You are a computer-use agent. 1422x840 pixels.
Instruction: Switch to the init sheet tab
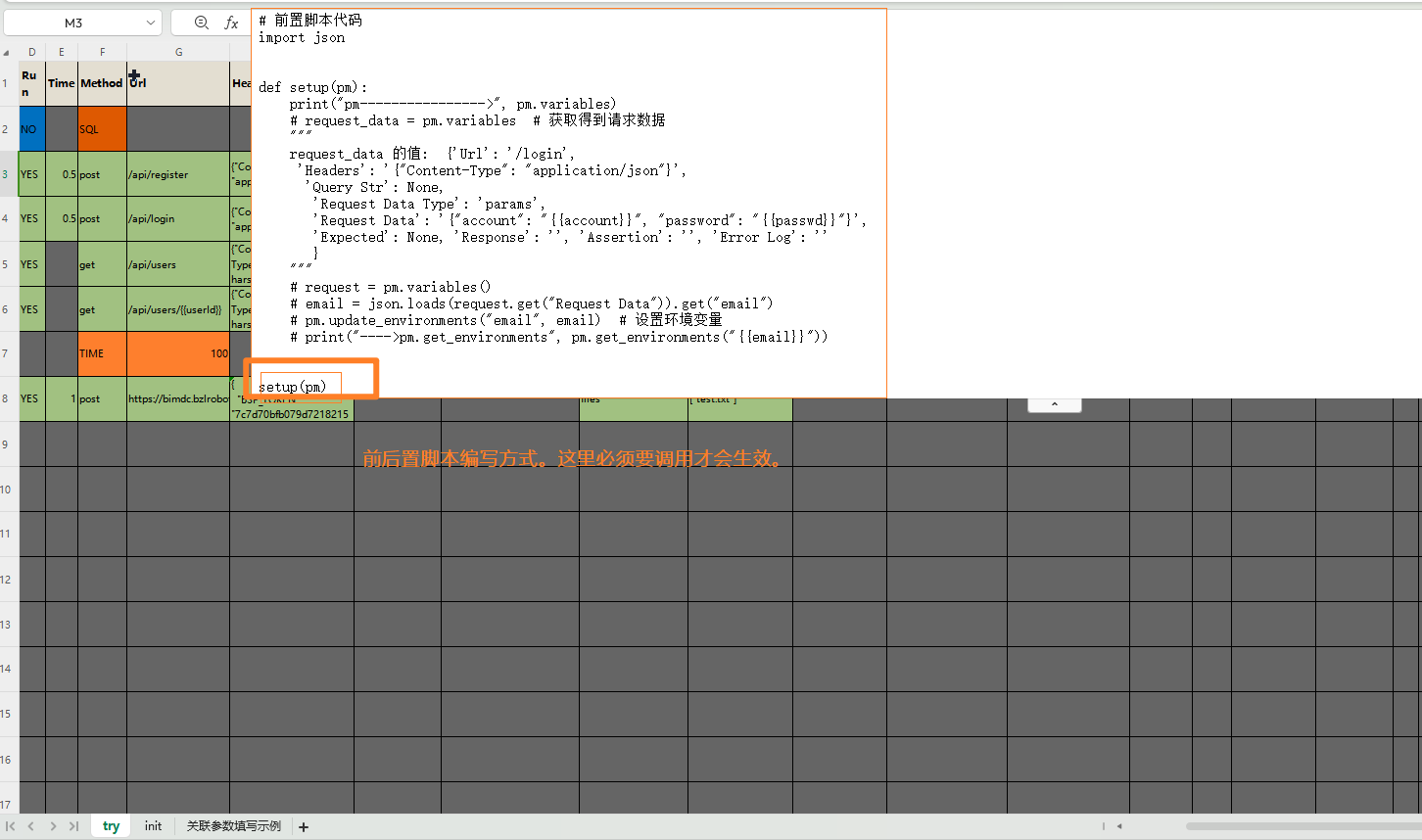point(153,826)
